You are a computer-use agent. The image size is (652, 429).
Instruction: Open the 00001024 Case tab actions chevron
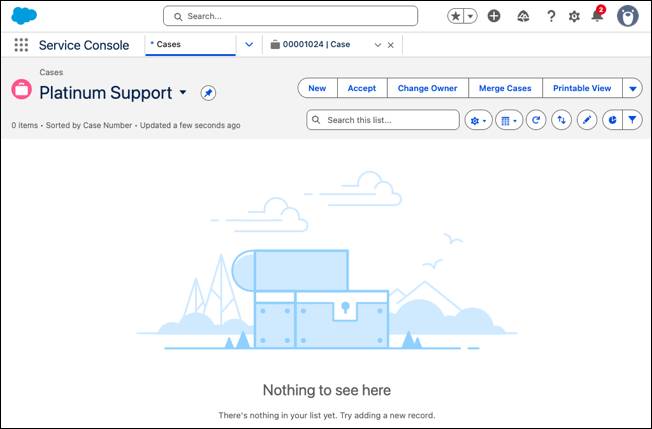(x=378, y=45)
